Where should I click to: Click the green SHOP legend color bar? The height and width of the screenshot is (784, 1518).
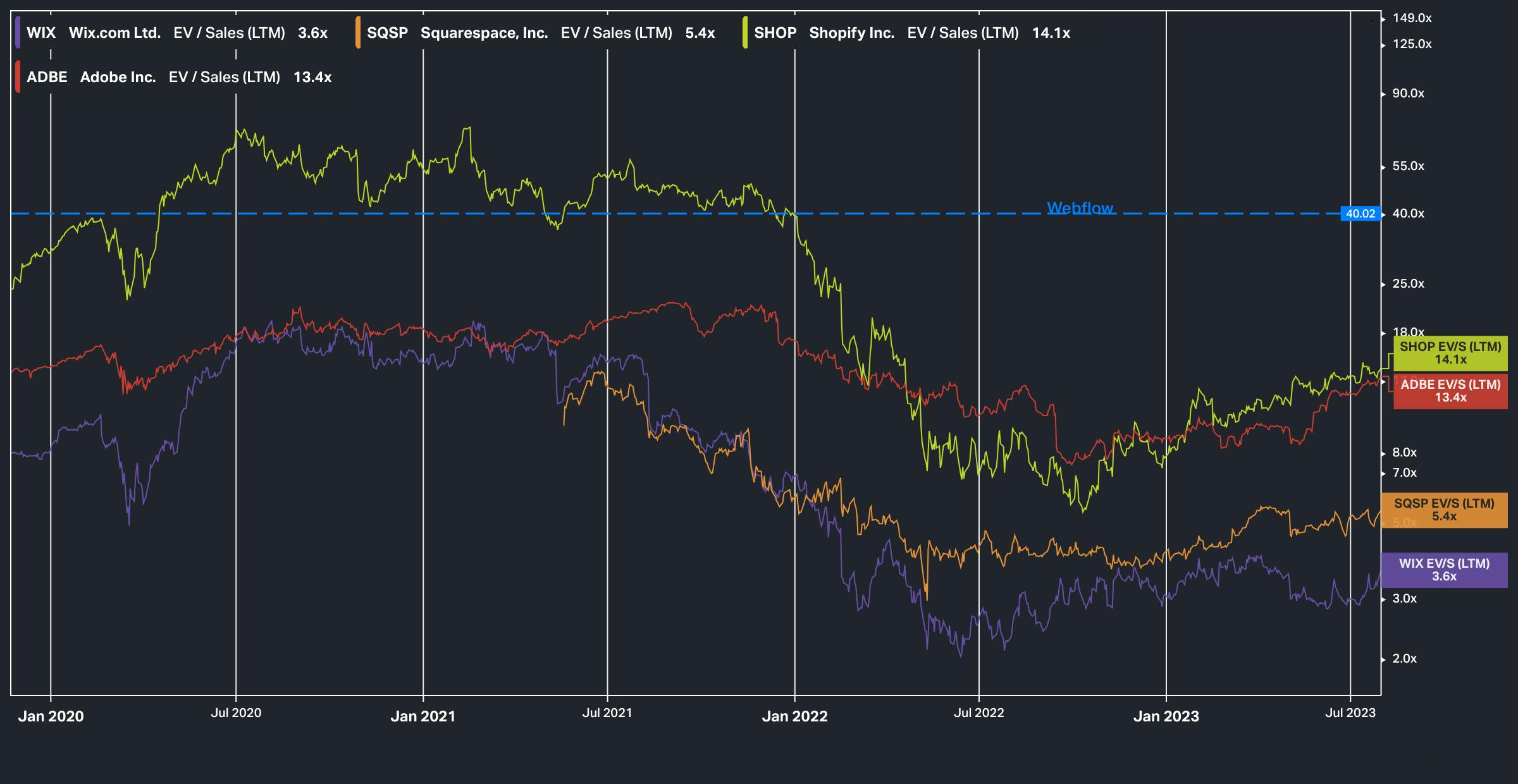click(746, 33)
